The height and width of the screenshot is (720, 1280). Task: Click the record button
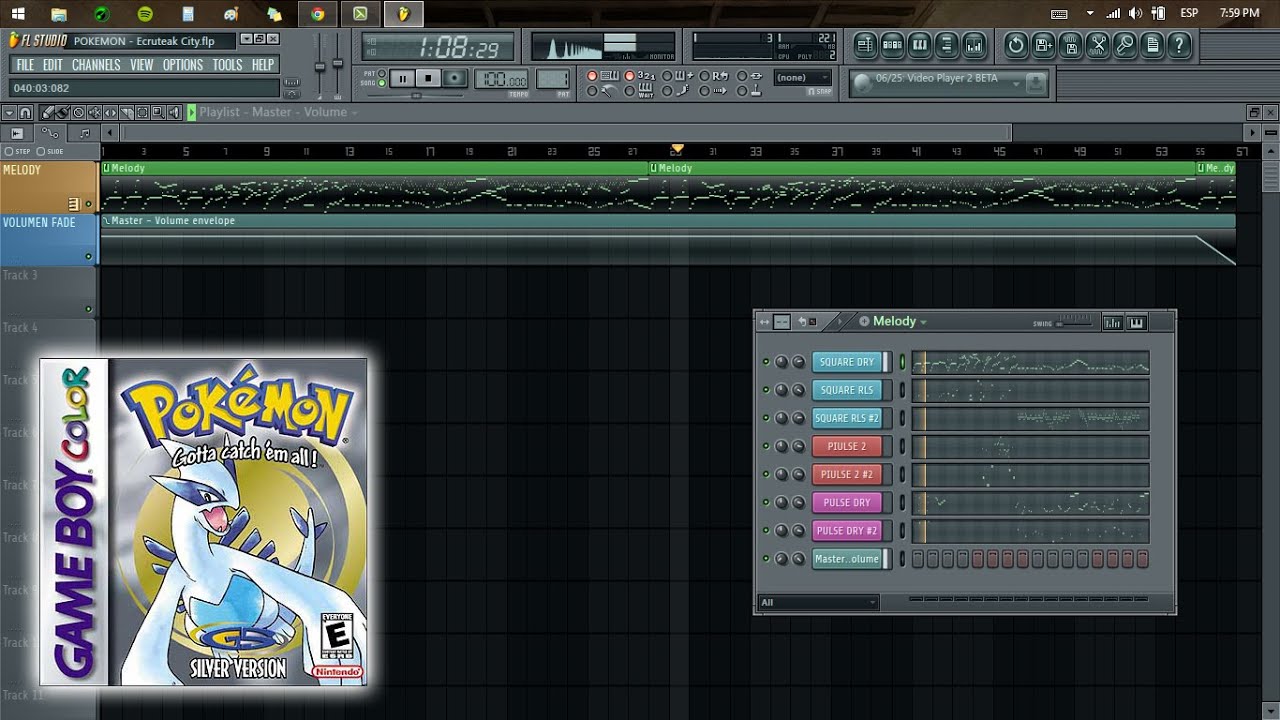(x=454, y=78)
